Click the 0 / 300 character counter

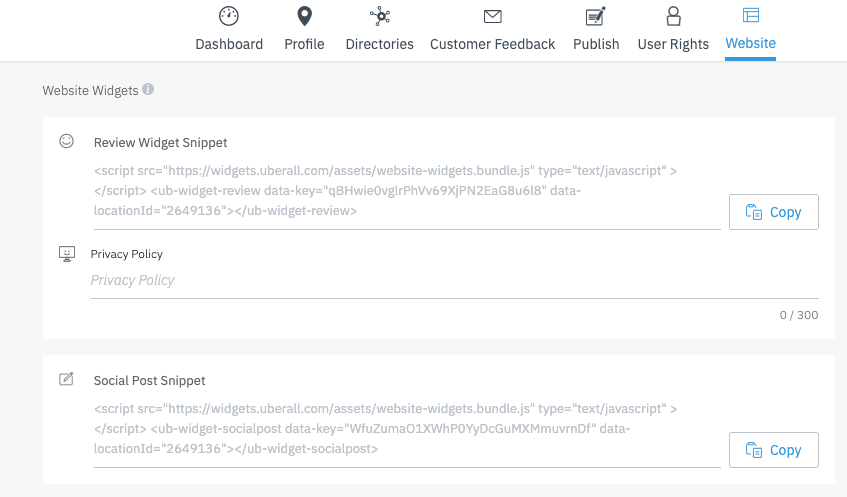pos(799,315)
